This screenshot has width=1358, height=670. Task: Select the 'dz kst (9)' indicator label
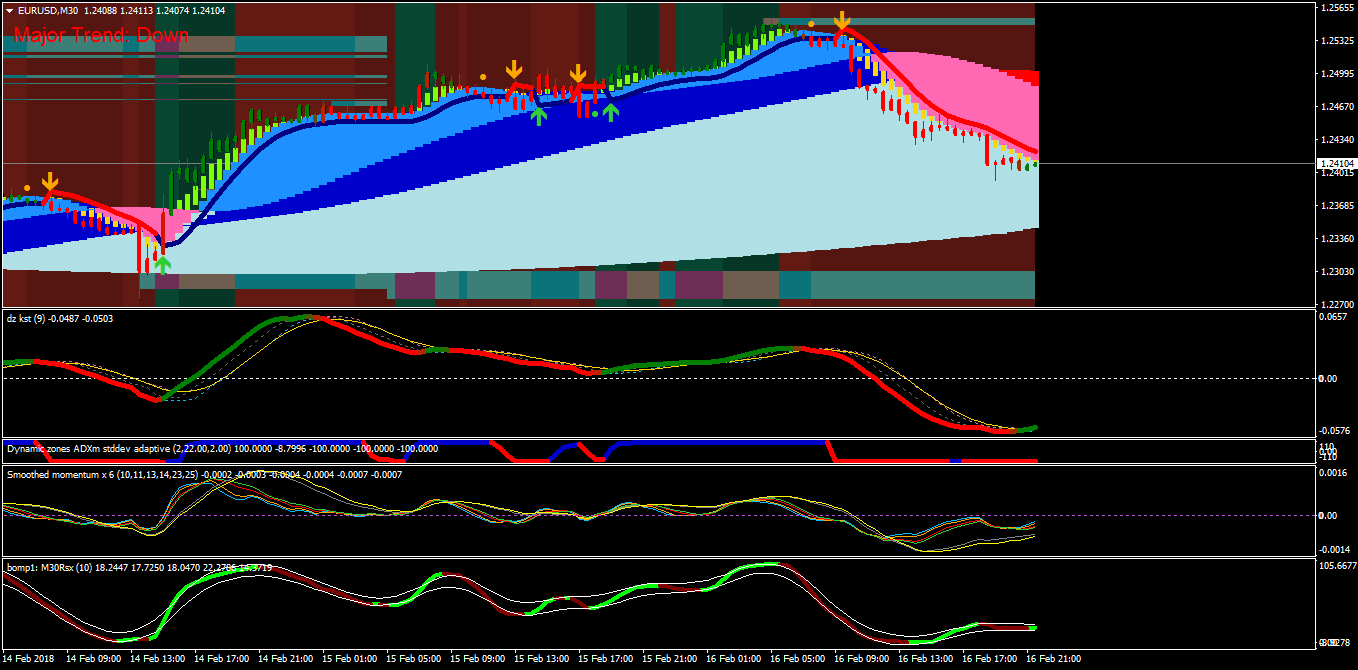coord(26,318)
